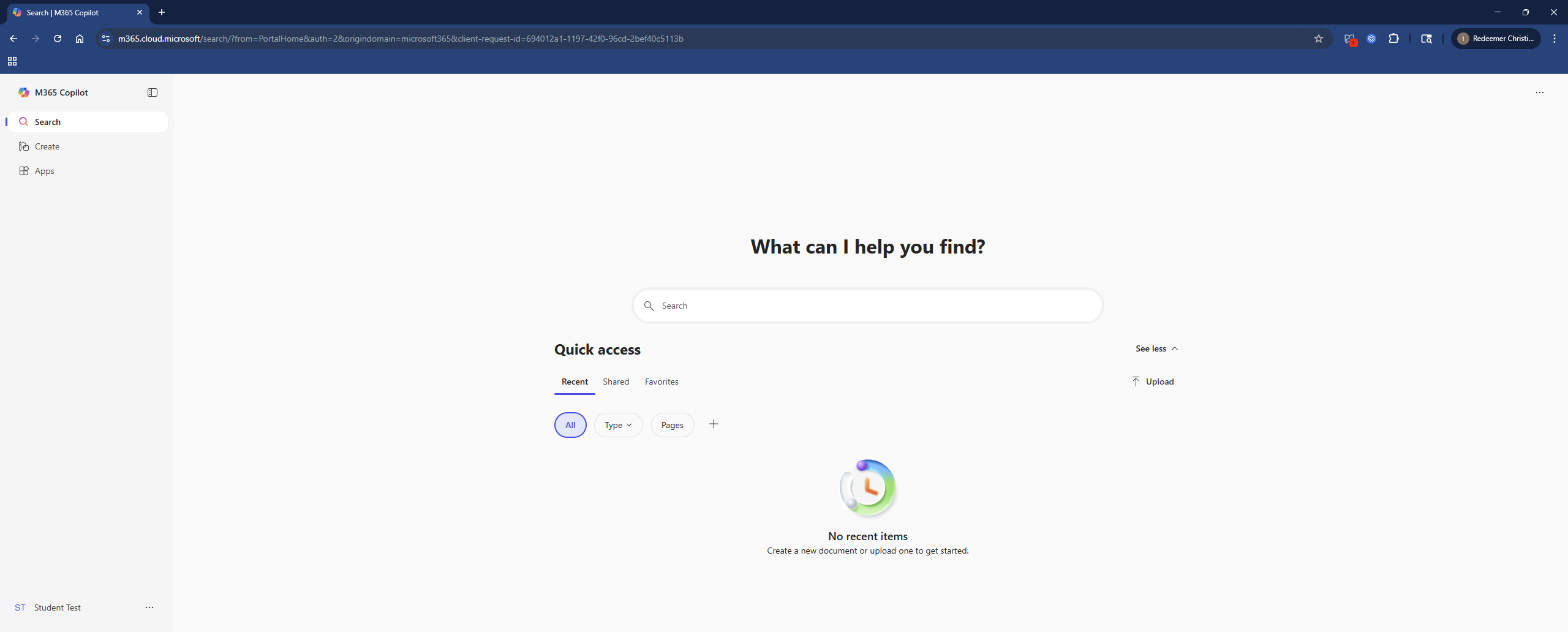This screenshot has height=632, width=1568.
Task: Open the browser home page
Action: [80, 39]
